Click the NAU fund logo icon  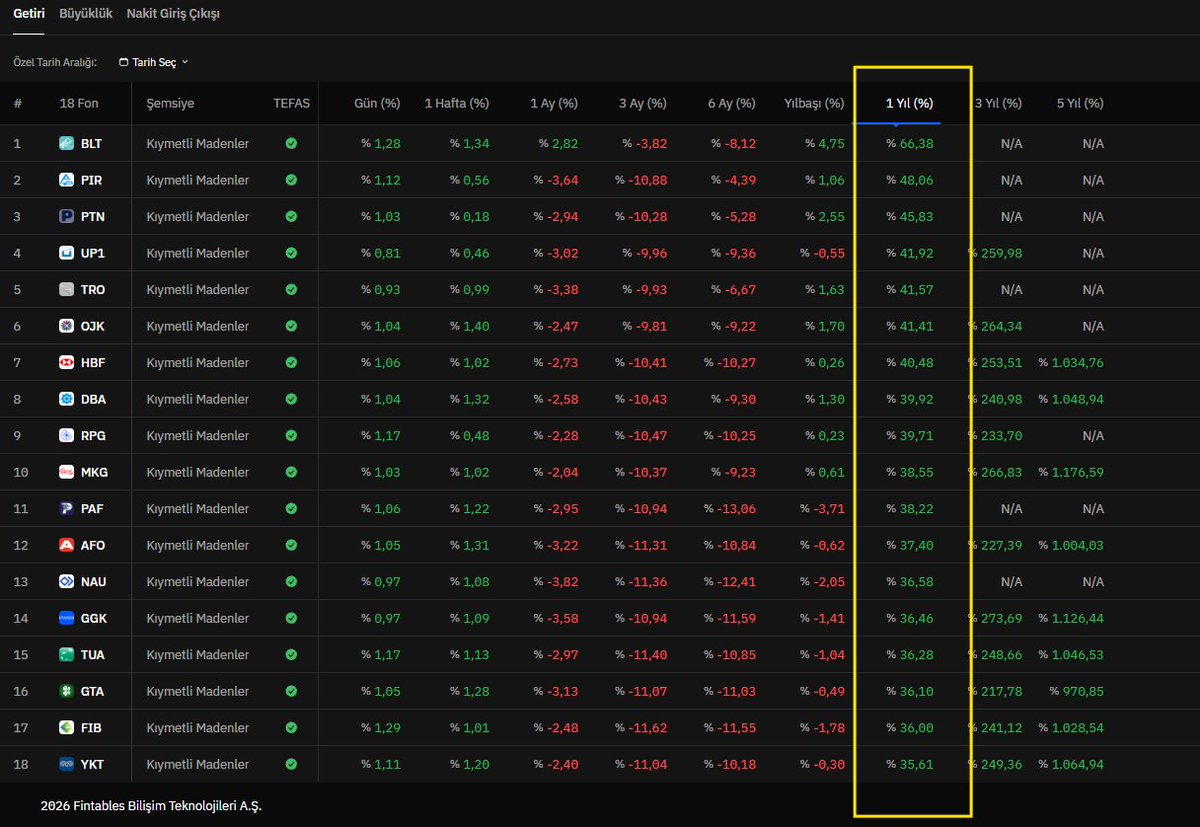pos(66,581)
